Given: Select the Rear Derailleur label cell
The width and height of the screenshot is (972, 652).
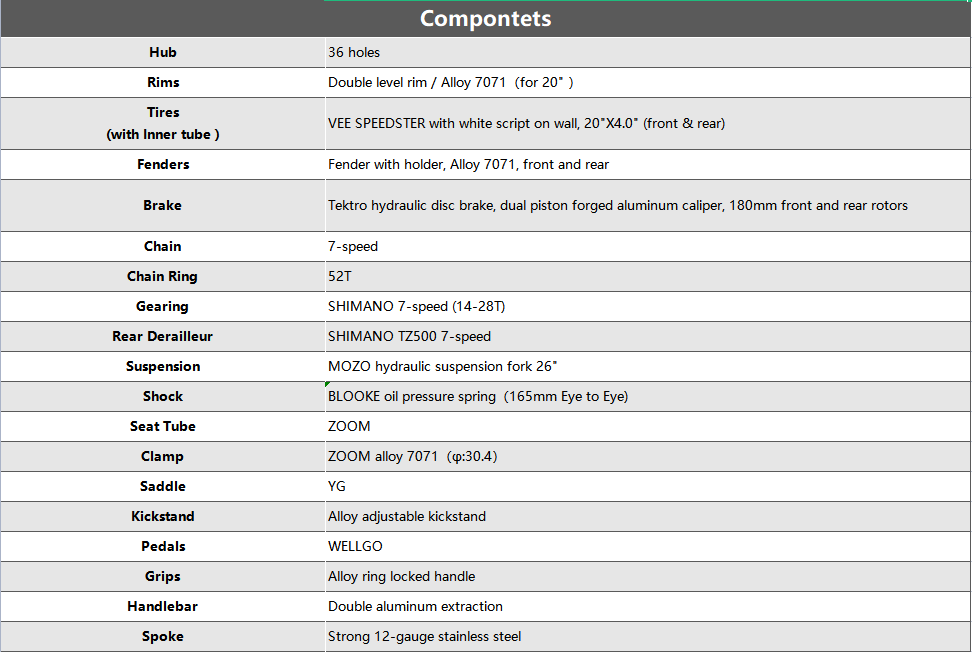Looking at the screenshot, I should pyautogui.click(x=162, y=336).
